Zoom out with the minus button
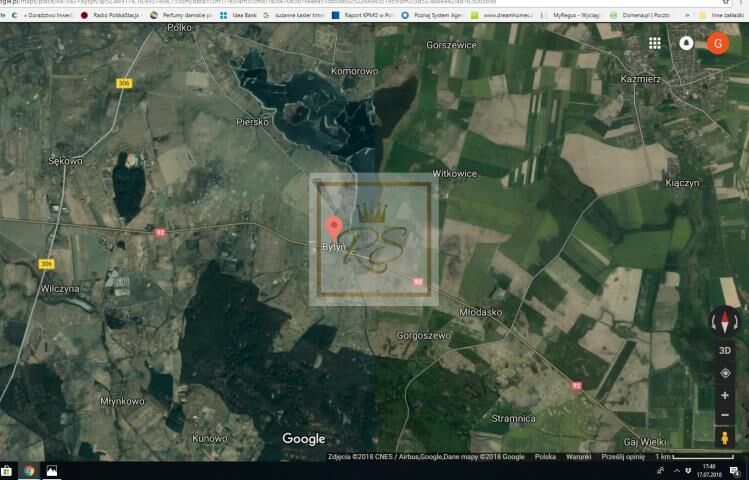The width and height of the screenshot is (749, 480). coord(725,415)
